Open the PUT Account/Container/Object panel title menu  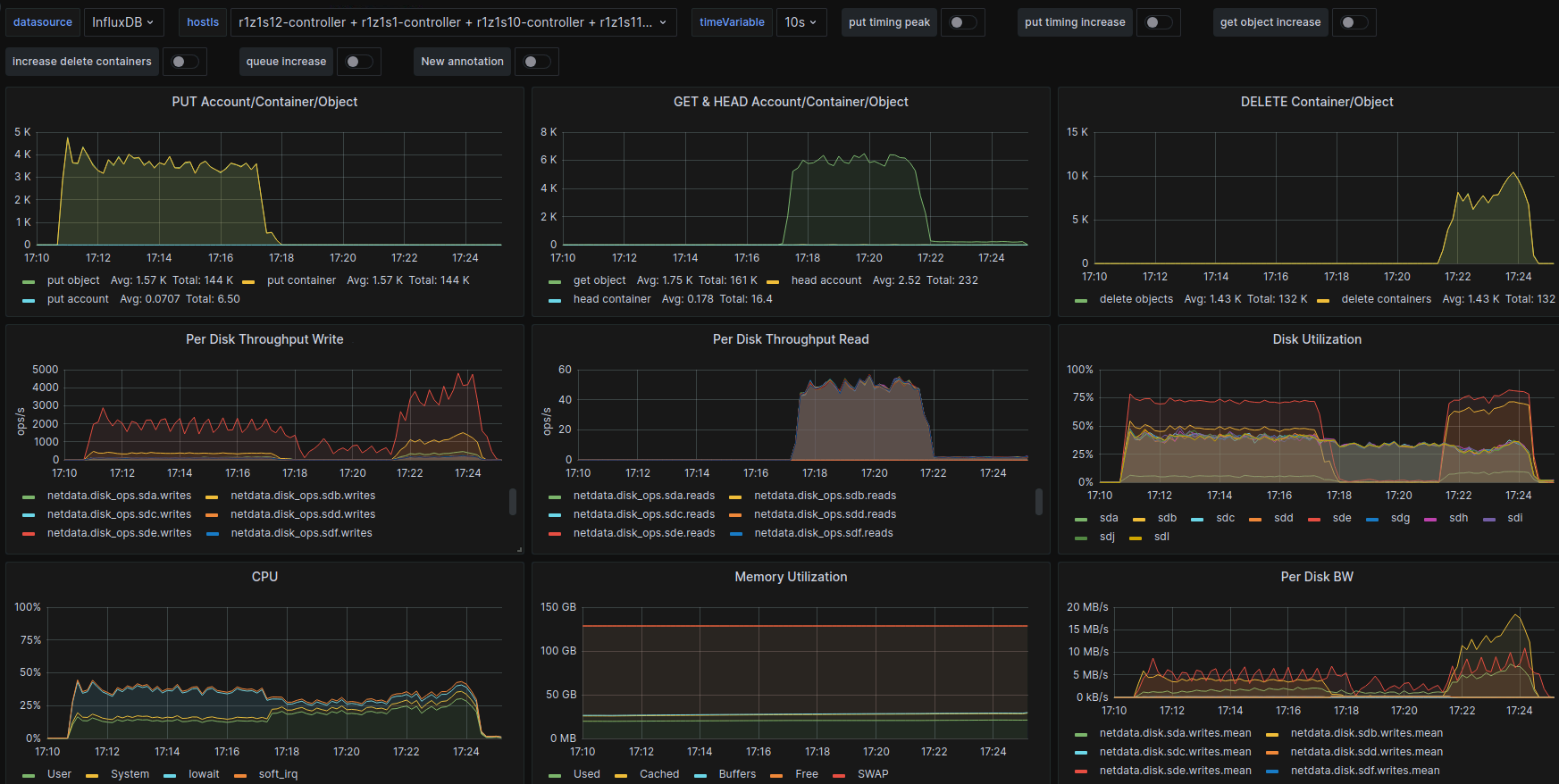click(264, 102)
